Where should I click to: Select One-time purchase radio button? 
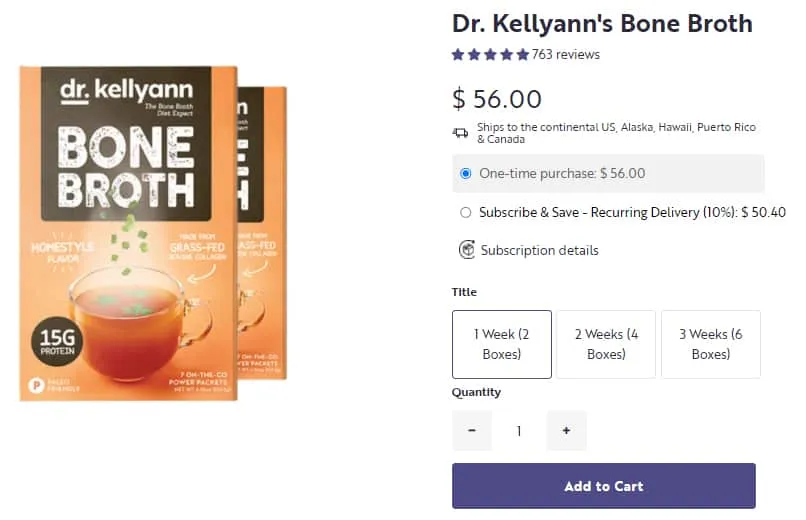466,174
